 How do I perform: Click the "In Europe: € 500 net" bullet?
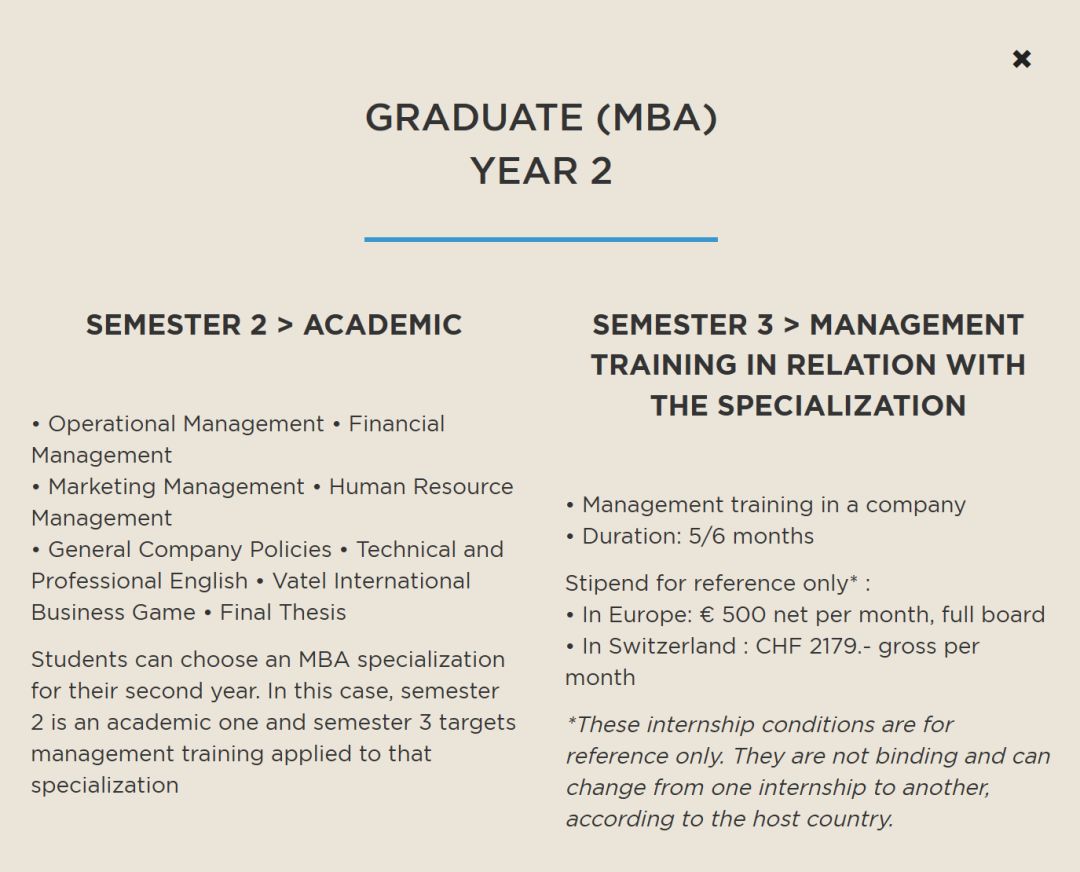coord(812,615)
